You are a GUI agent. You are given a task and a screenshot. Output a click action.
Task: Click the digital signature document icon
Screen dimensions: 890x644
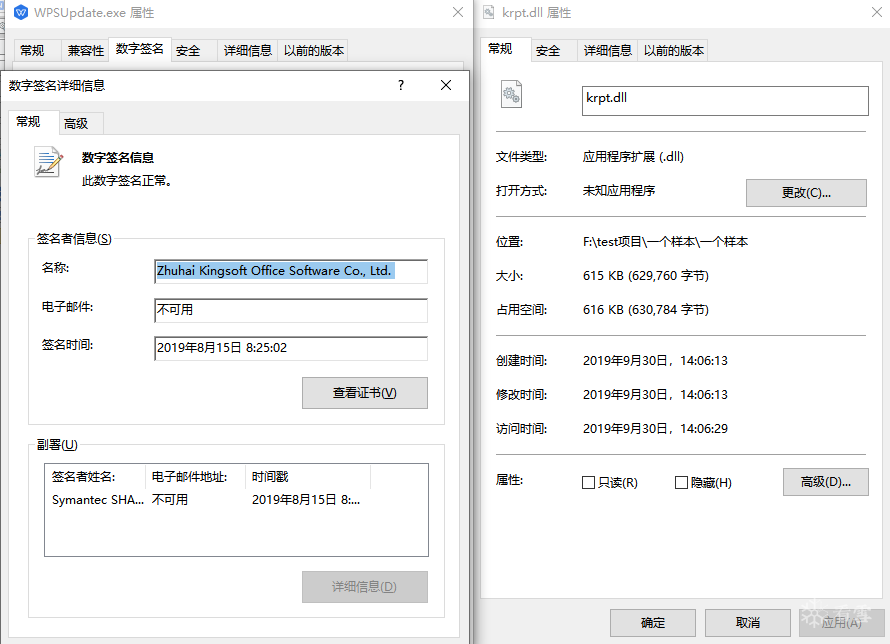pos(48,162)
